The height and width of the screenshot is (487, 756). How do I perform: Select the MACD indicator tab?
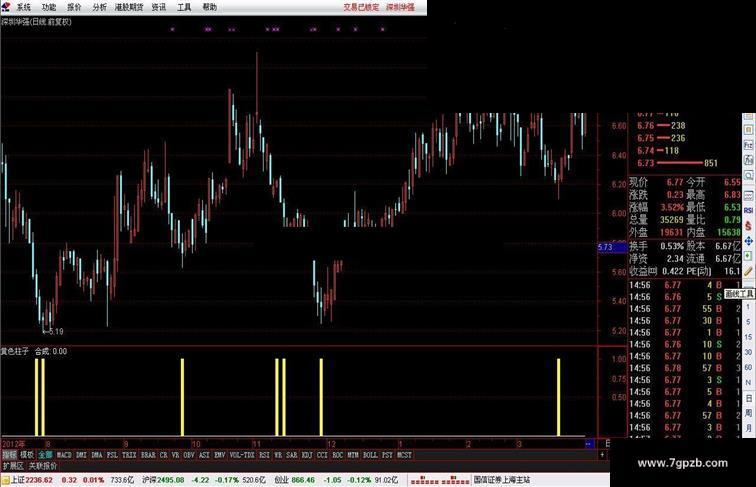click(64, 455)
